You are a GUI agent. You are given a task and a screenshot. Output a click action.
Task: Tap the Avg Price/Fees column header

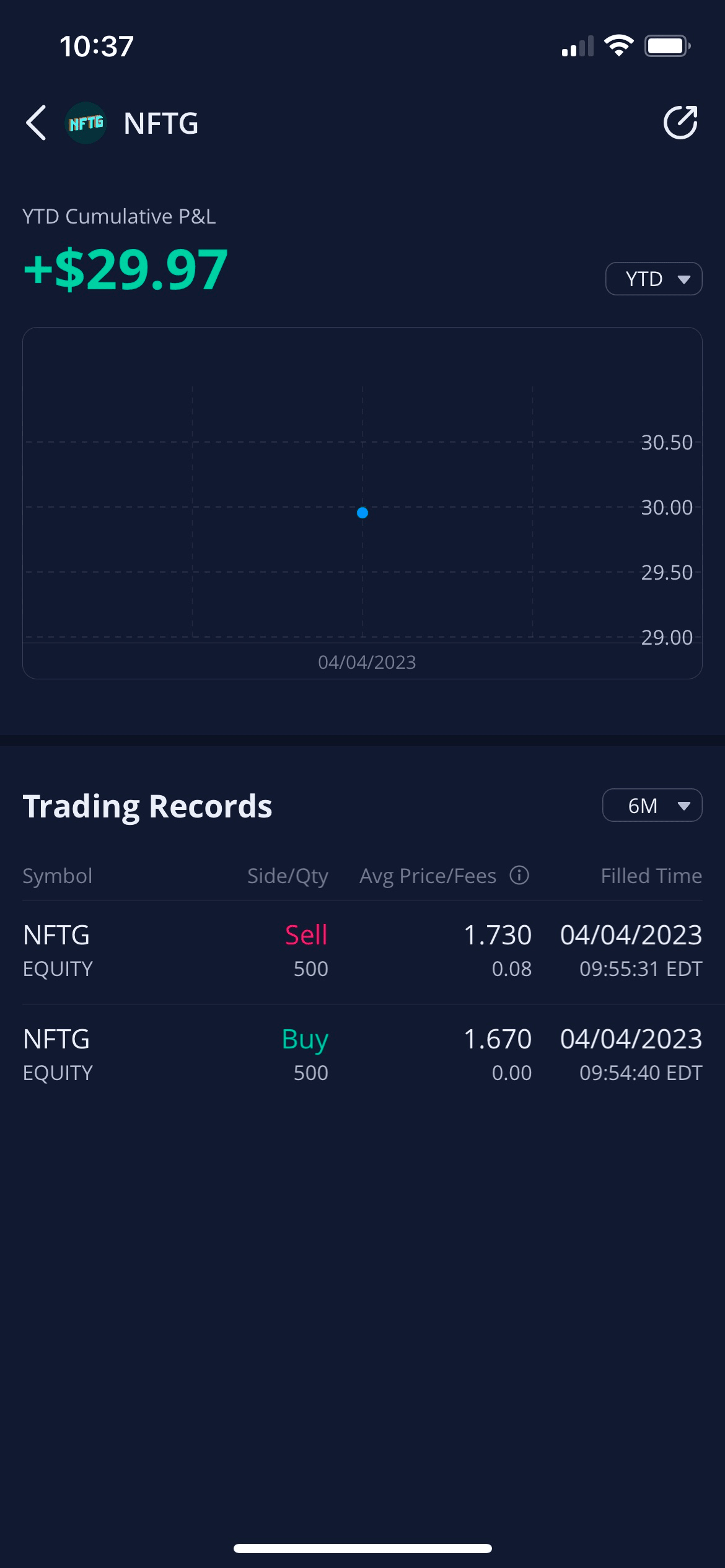(x=428, y=876)
